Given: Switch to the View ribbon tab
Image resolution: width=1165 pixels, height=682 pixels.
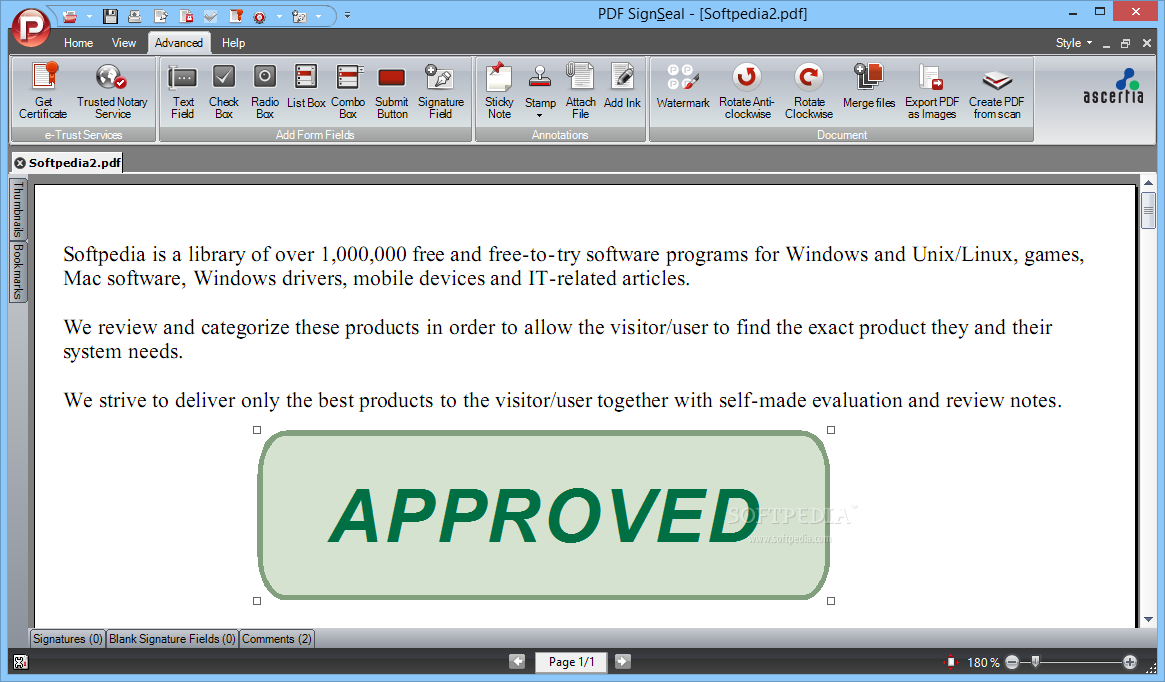Looking at the screenshot, I should (123, 43).
